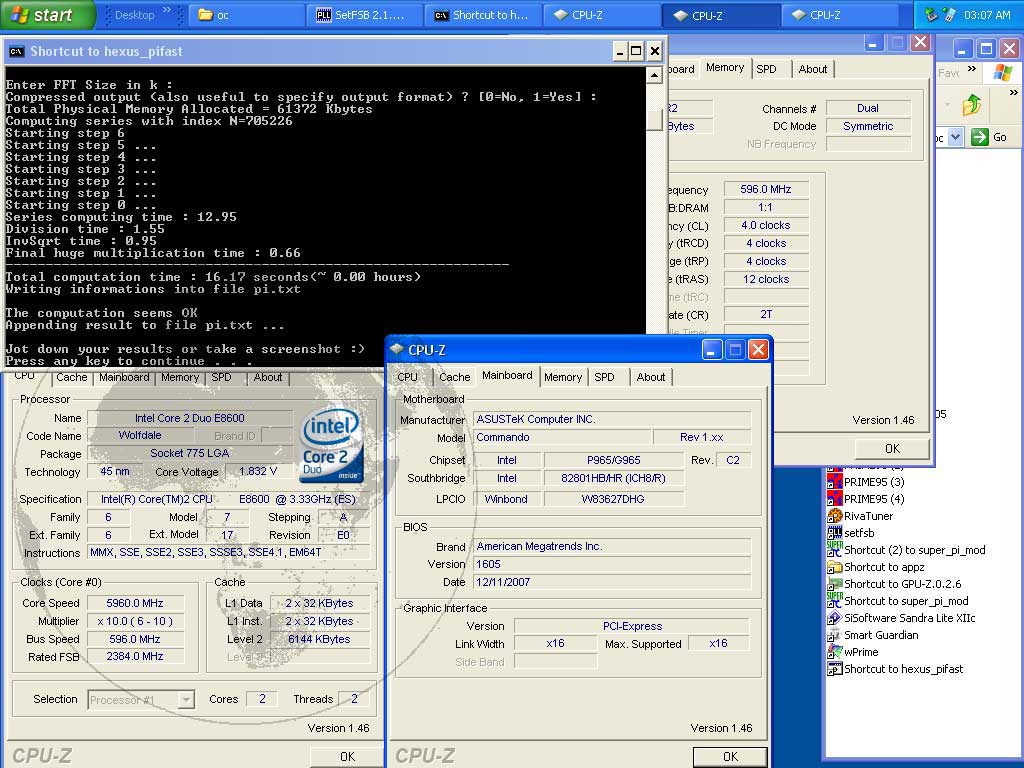The width and height of the screenshot is (1024, 768).
Task: Open the SPD tab in back CPU-Z window
Action: 766,69
